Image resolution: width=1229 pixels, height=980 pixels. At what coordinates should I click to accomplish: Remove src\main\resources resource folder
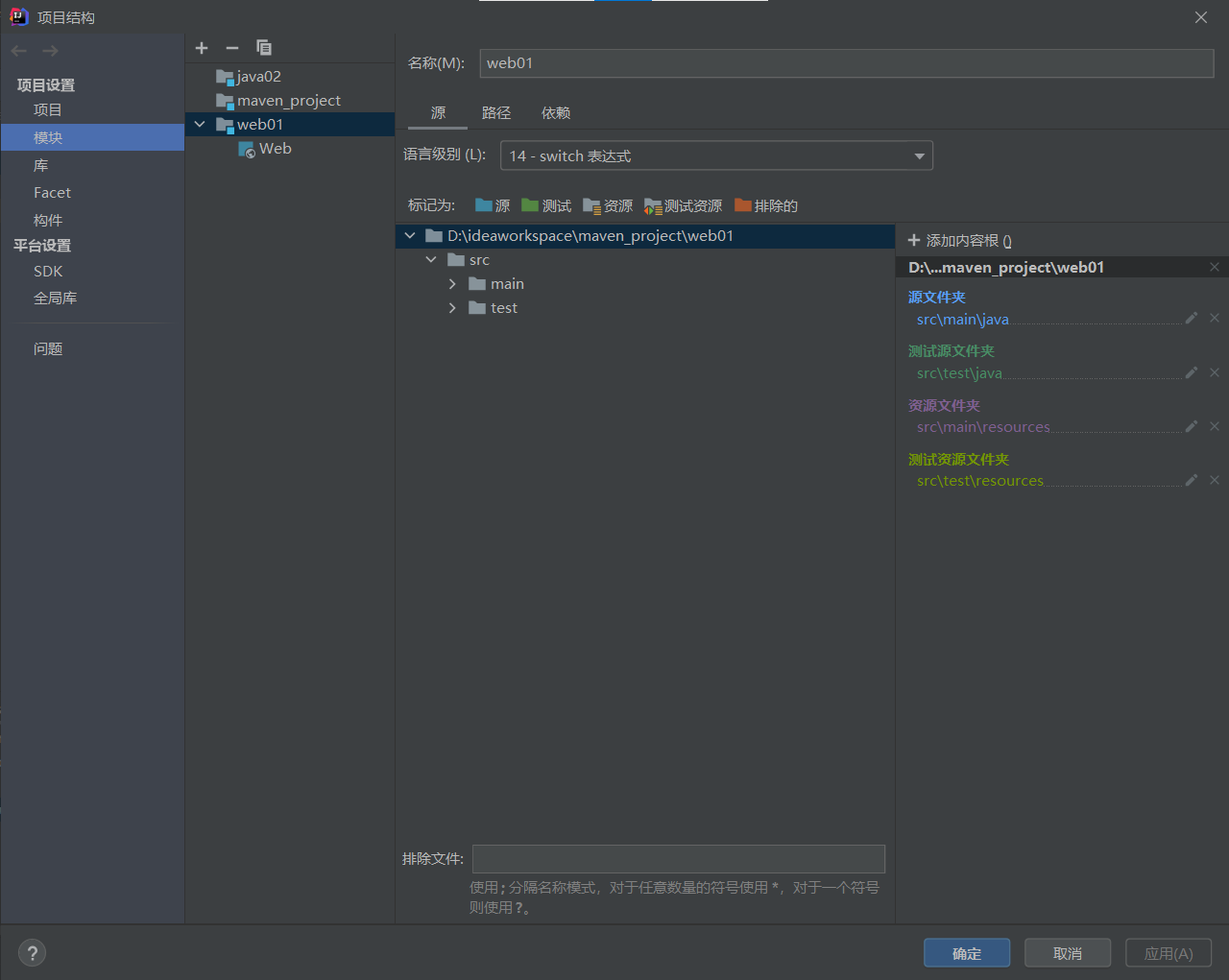[x=1215, y=426]
